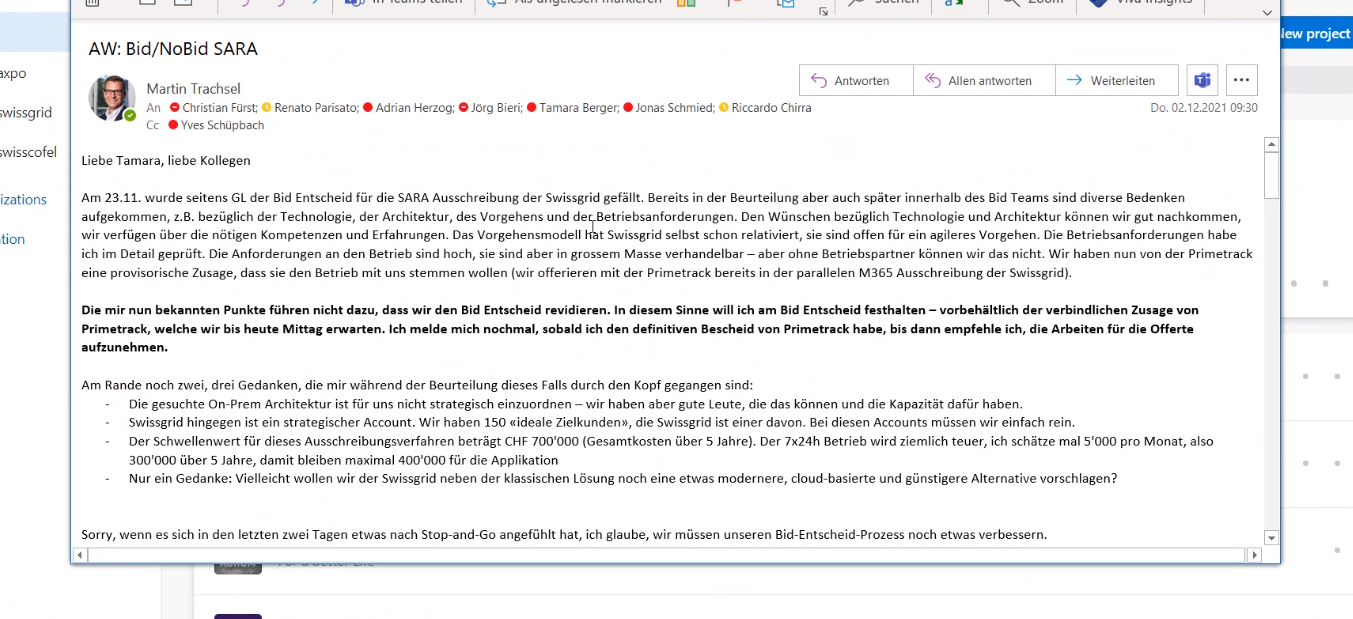Click the New project button
Screen dimensions: 1353x619
coord(1314,34)
